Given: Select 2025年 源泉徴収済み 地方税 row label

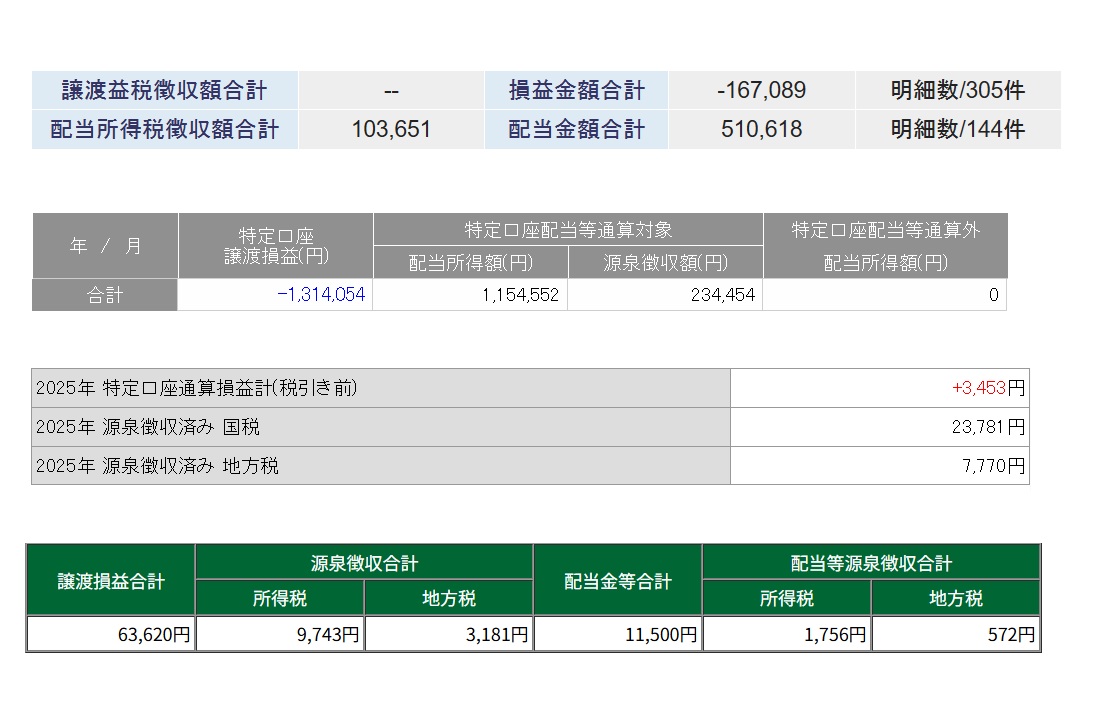Looking at the screenshot, I should (381, 466).
